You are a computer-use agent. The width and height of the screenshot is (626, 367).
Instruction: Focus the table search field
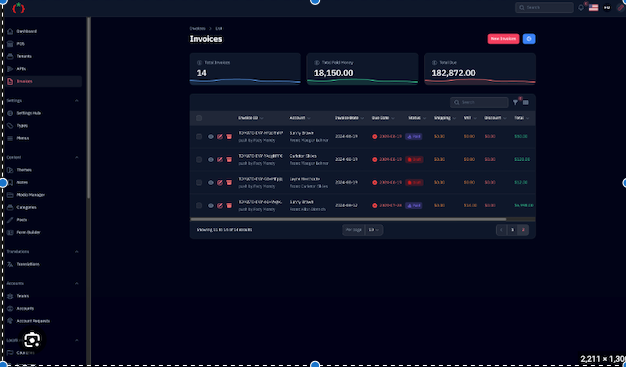click(479, 102)
